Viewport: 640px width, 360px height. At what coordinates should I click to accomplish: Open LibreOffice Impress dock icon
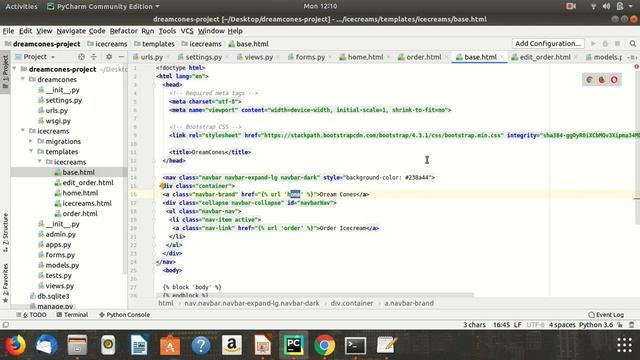[263, 345]
